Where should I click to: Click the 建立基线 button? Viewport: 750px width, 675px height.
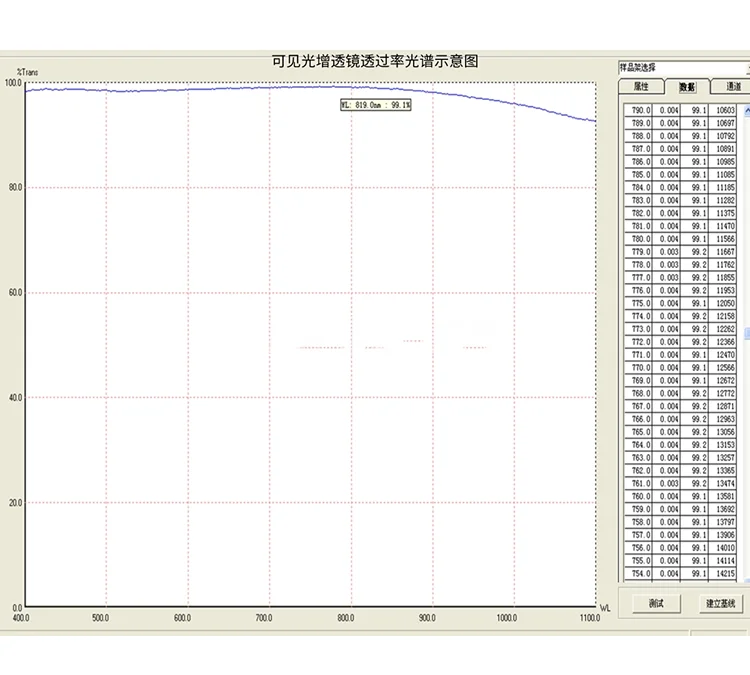pyautogui.click(x=720, y=604)
